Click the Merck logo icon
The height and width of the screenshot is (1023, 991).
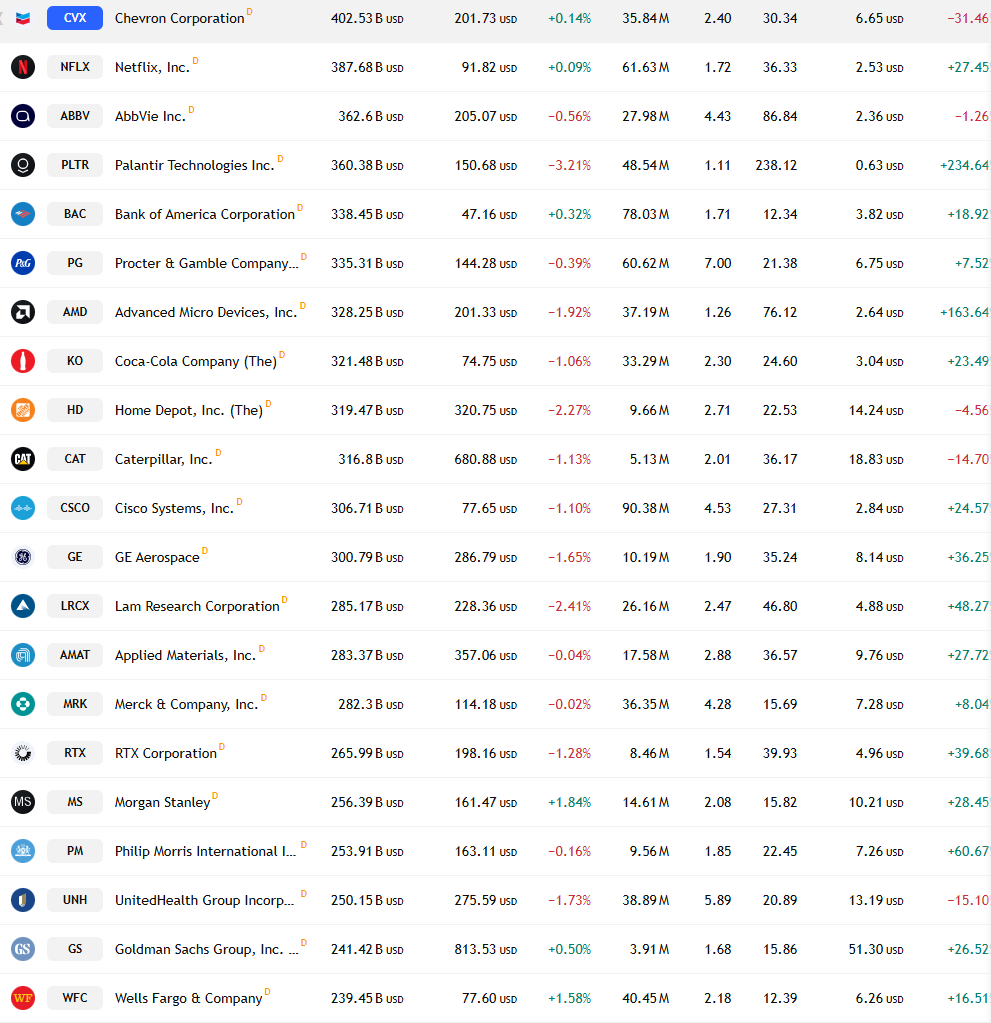point(23,704)
